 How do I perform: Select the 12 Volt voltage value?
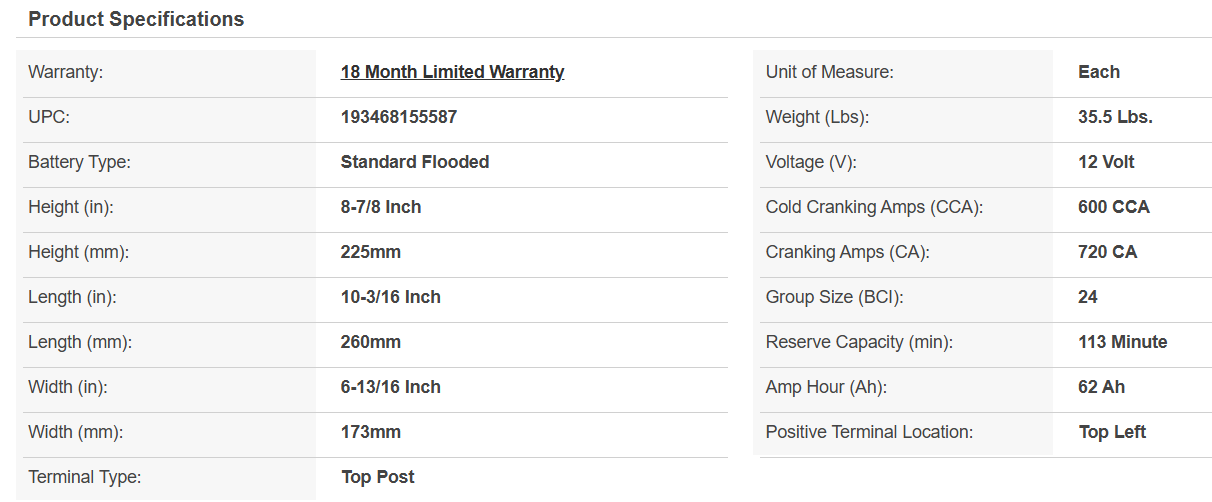pyautogui.click(x=1106, y=162)
